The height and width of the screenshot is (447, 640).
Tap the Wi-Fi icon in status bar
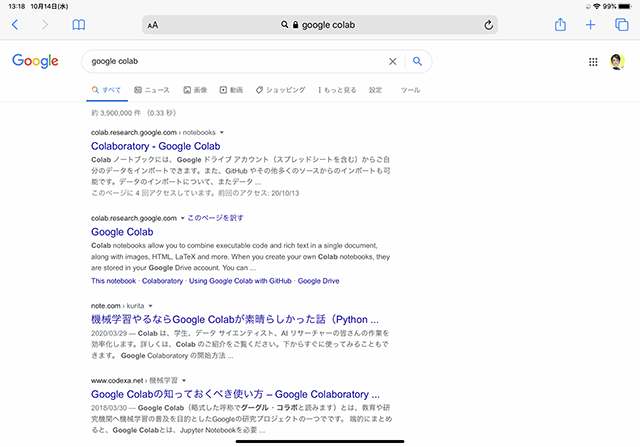tap(597, 6)
